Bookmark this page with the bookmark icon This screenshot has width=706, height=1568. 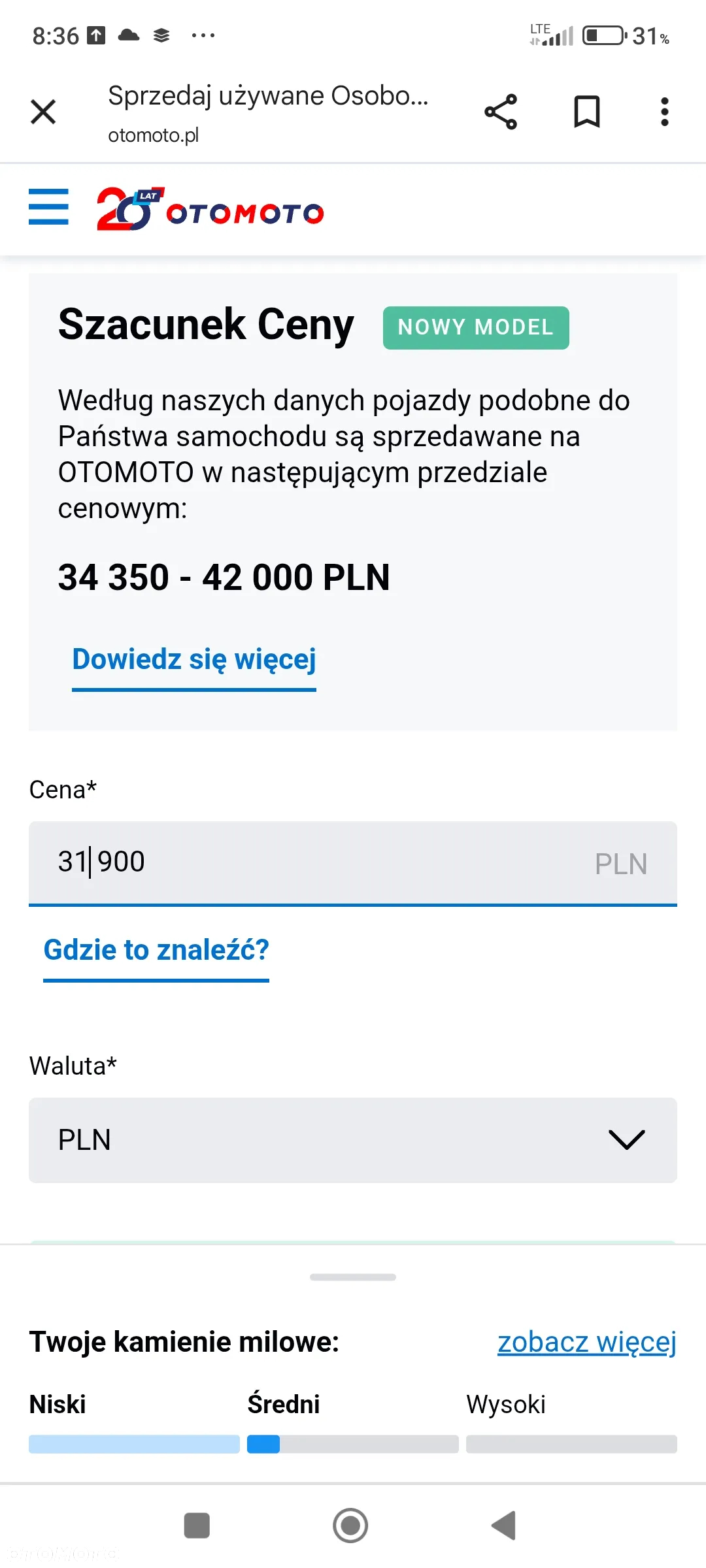click(x=586, y=112)
